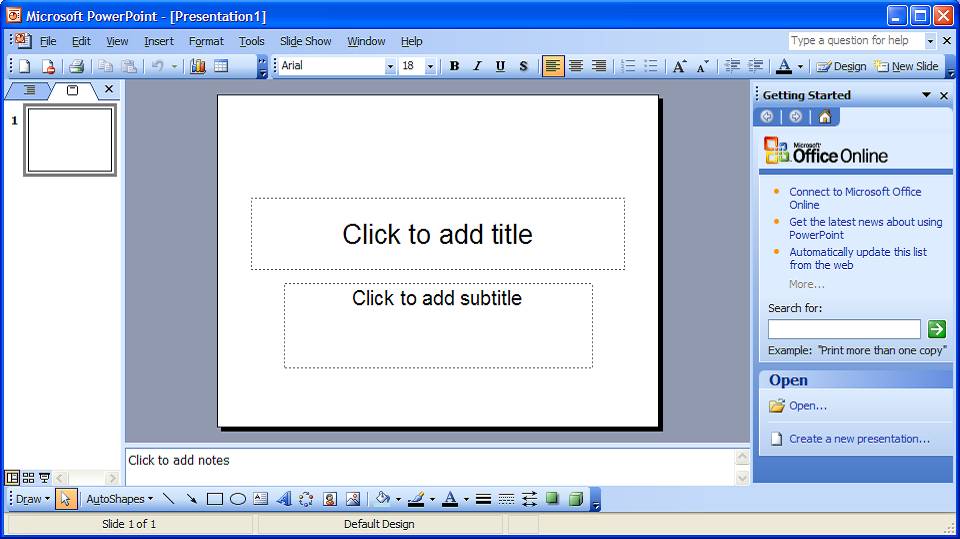Click the New Slide button
Screen dimensions: 960x539
pyautogui.click(x=906, y=66)
